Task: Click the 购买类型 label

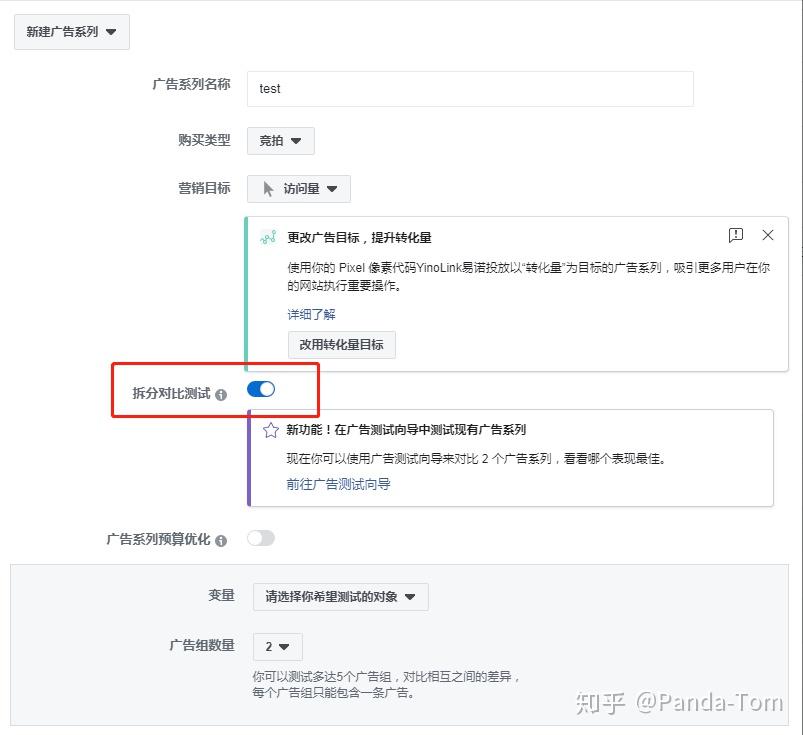Action: [x=204, y=140]
